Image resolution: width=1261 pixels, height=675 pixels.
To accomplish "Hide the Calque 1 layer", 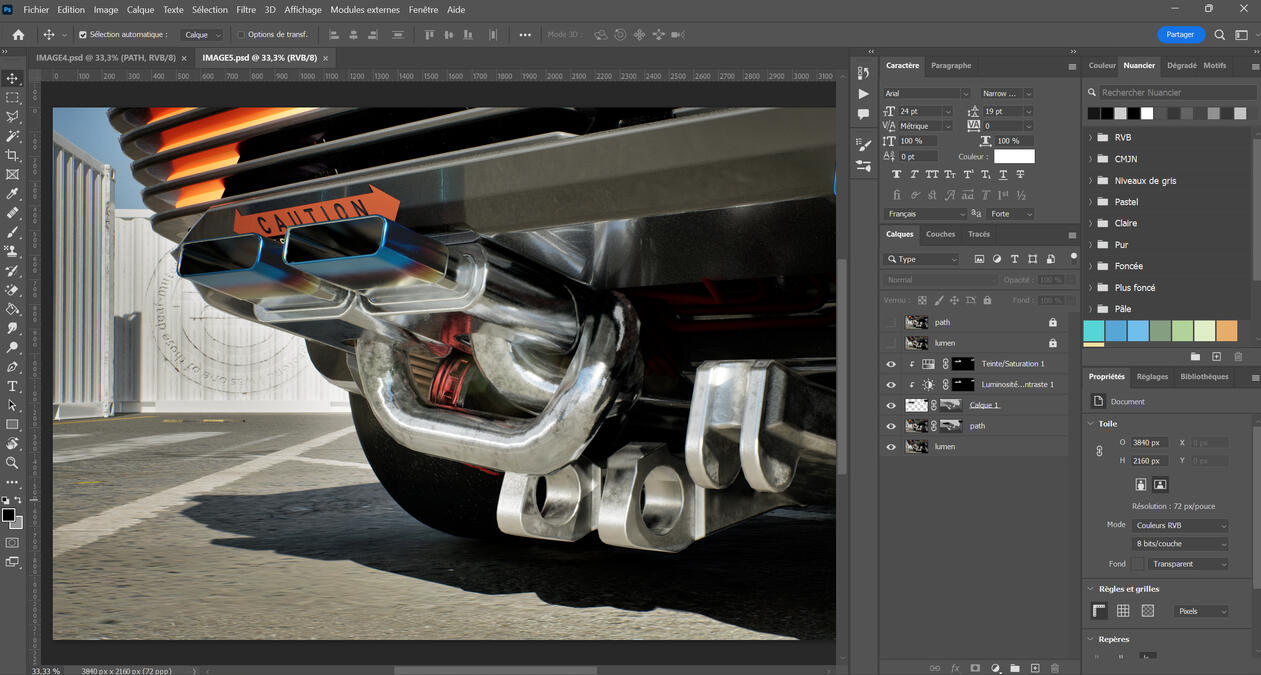I will [x=891, y=405].
